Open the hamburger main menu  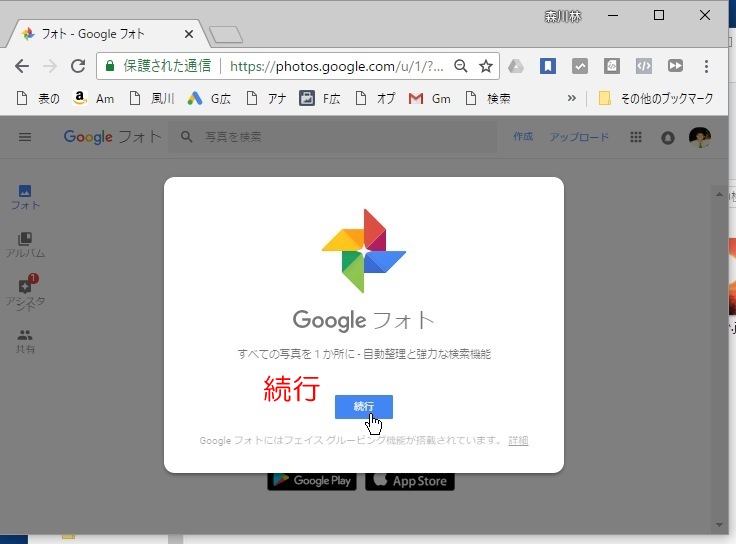(25, 137)
